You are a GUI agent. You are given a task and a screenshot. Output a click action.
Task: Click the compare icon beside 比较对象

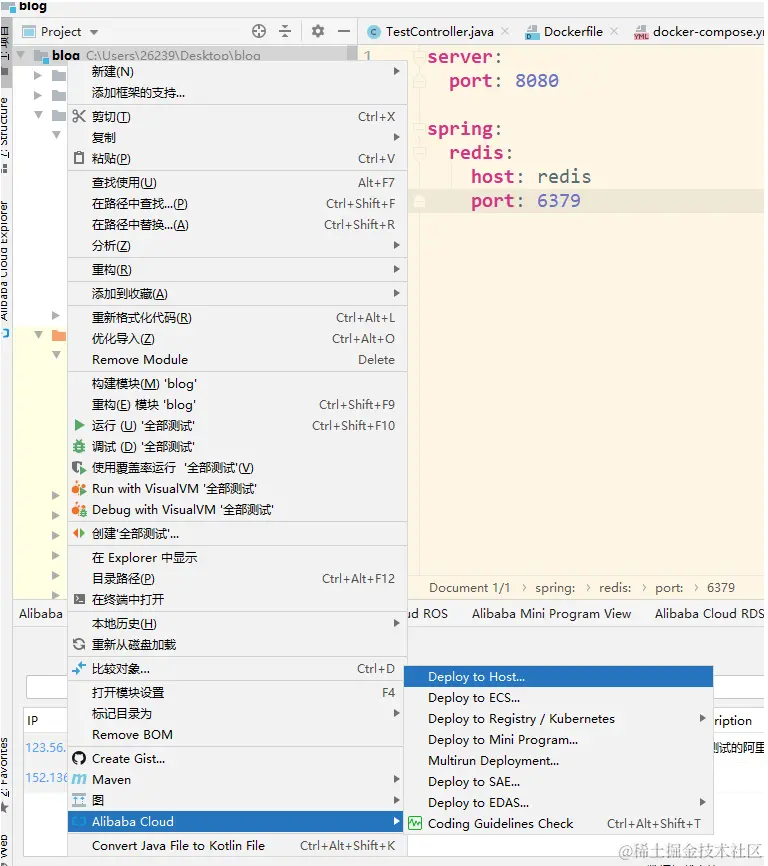(x=79, y=668)
